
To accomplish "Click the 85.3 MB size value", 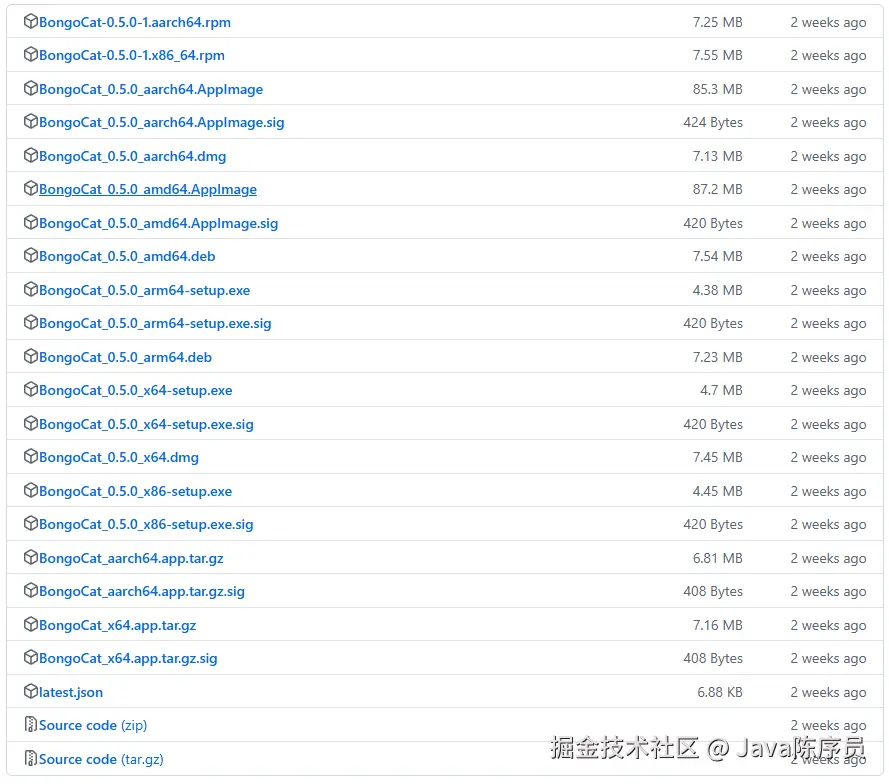I will (717, 89).
